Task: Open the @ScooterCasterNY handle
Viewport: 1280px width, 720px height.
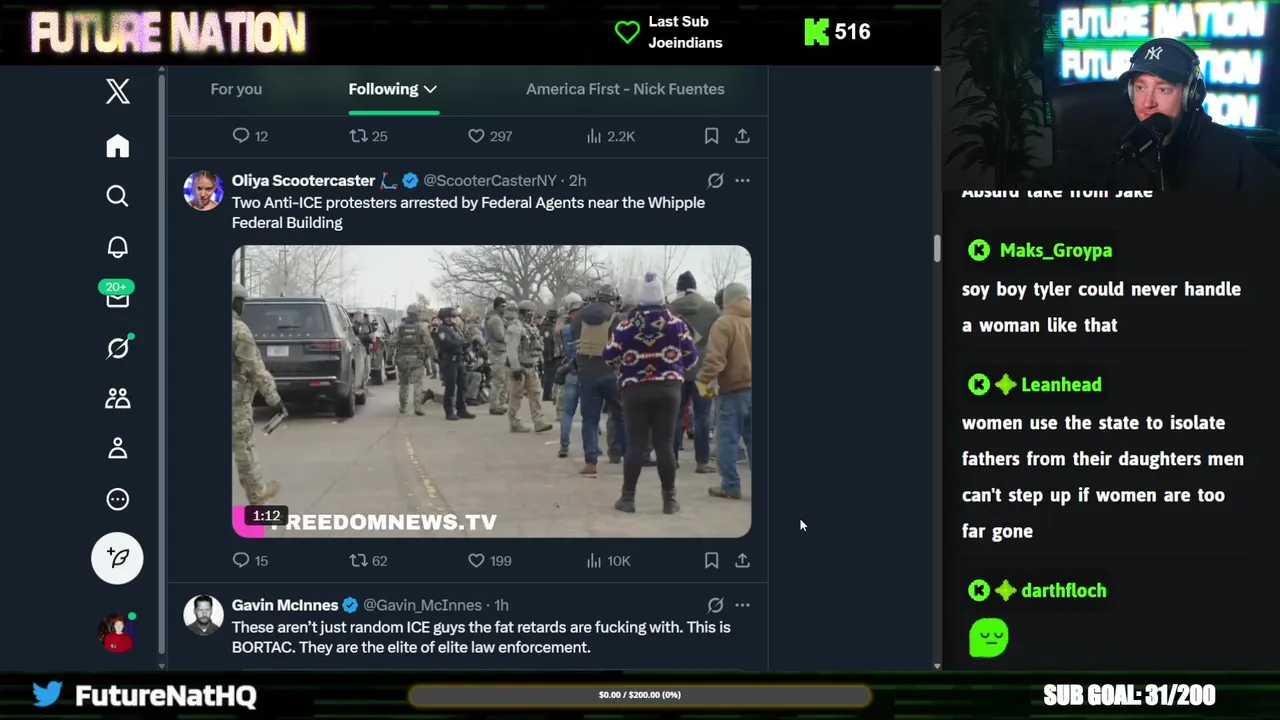Action: [x=490, y=181]
